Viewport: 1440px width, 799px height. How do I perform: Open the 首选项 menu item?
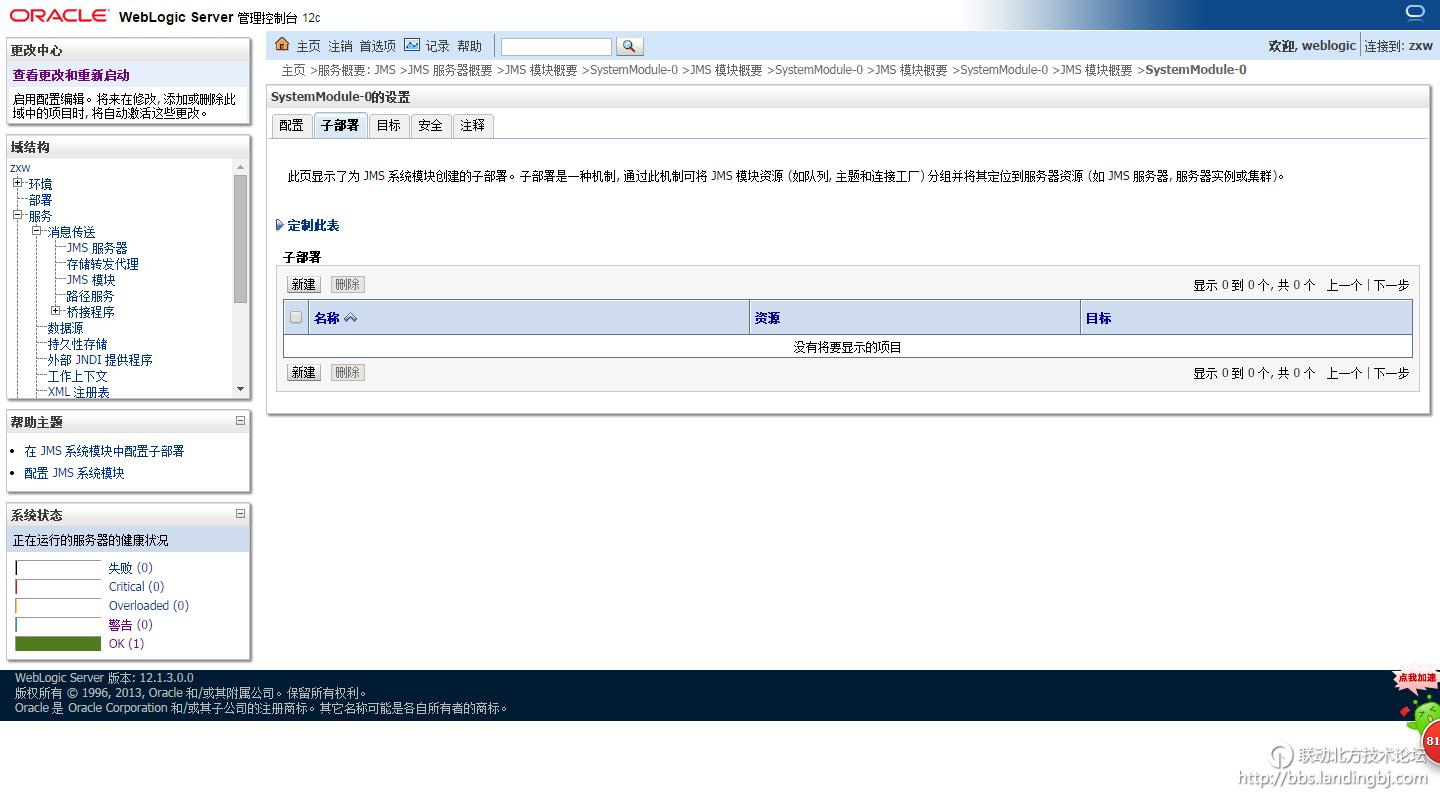pos(377,45)
